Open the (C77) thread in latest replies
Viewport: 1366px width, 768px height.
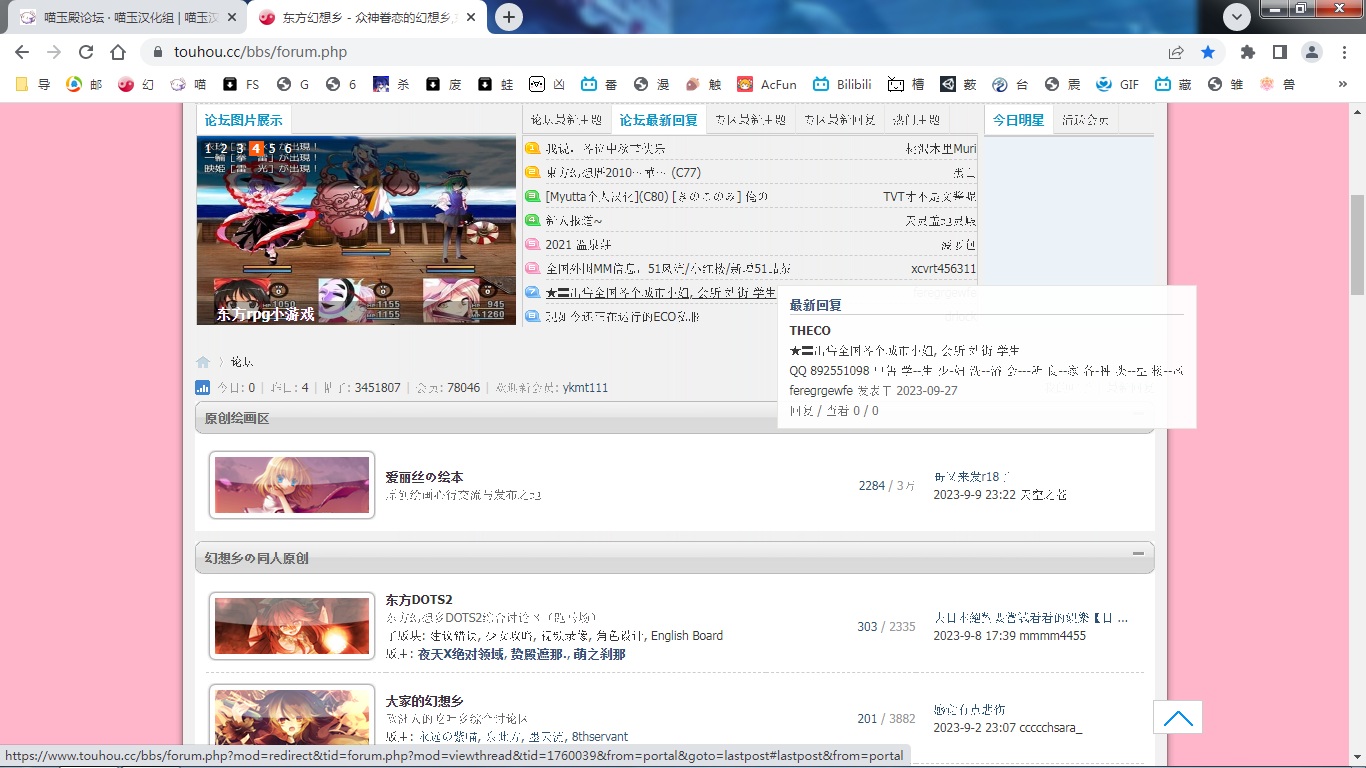(x=623, y=172)
